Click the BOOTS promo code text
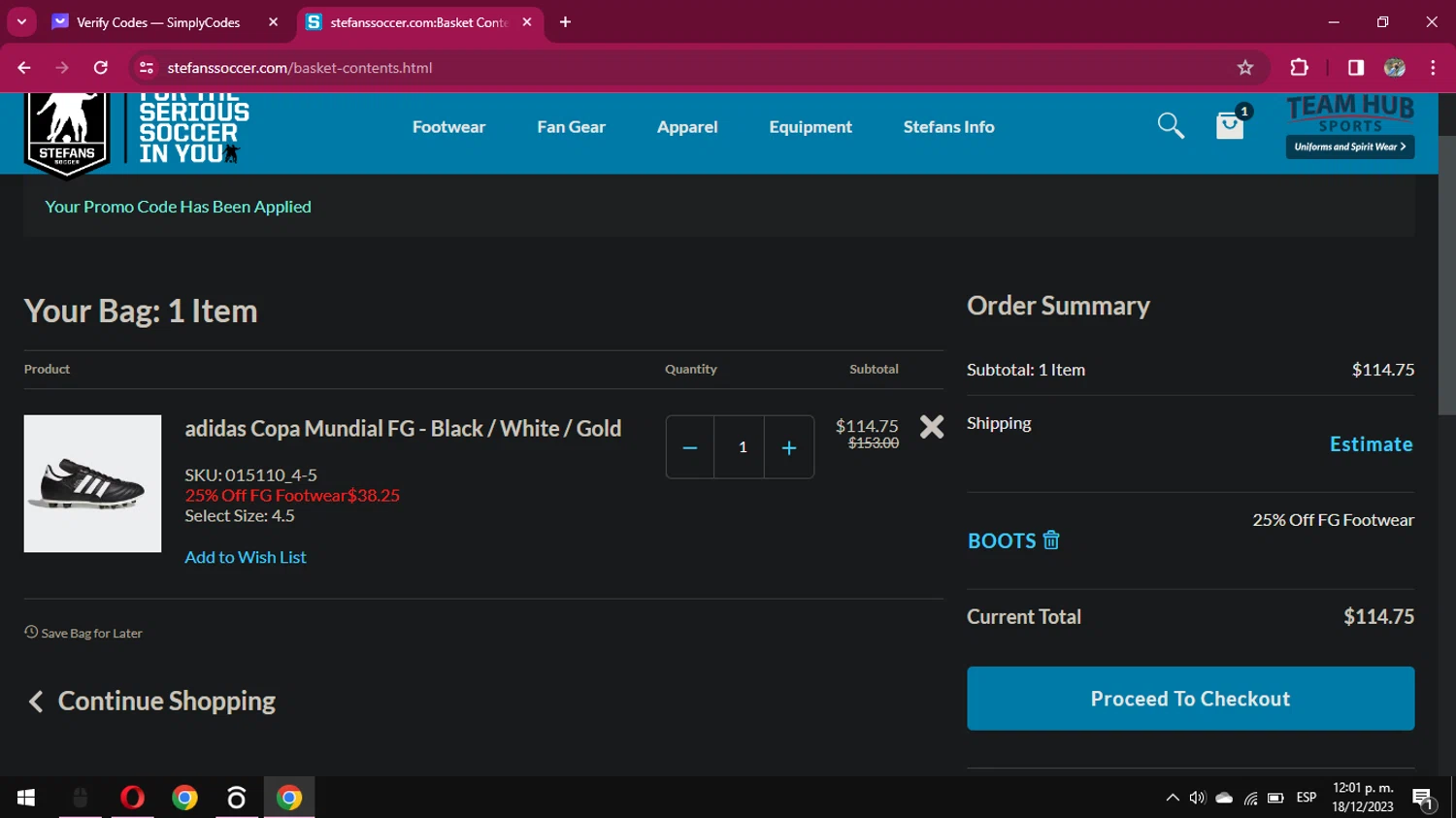Viewport: 1456px width, 818px height. click(1002, 541)
